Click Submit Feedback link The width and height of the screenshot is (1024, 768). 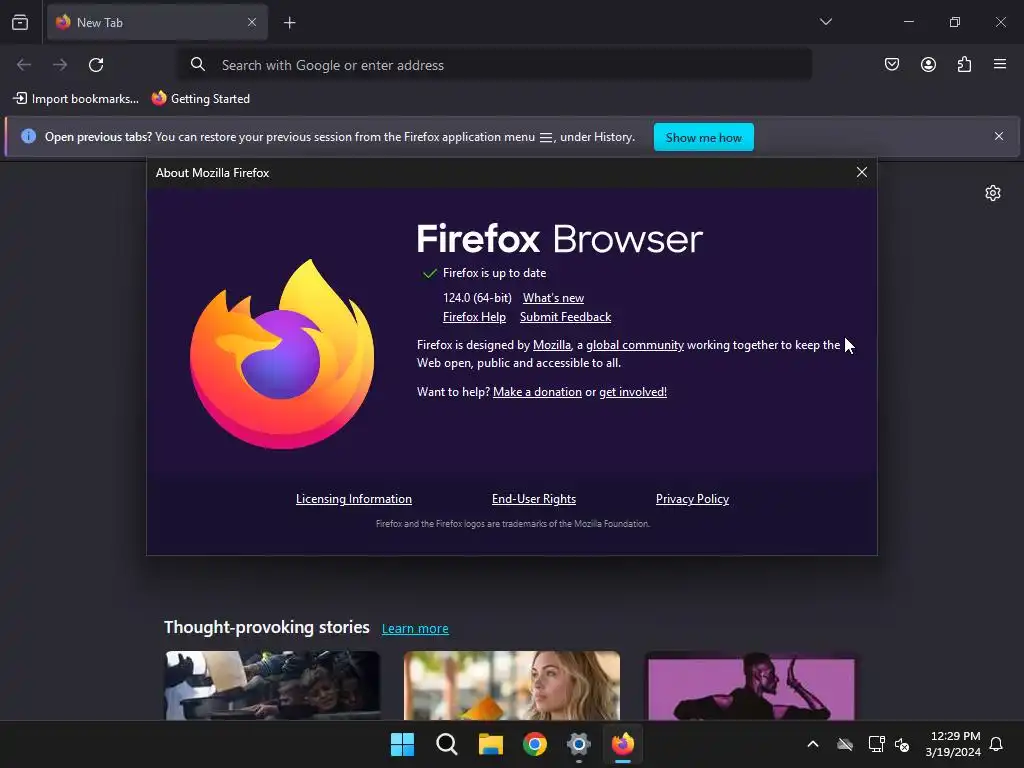(x=566, y=317)
